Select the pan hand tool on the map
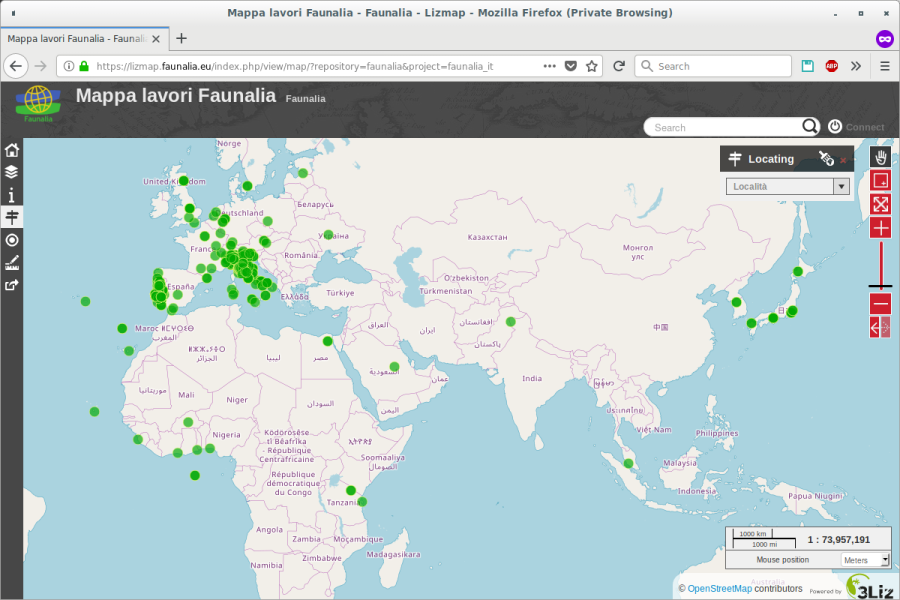Viewport: 900px width, 600px height. (x=879, y=156)
